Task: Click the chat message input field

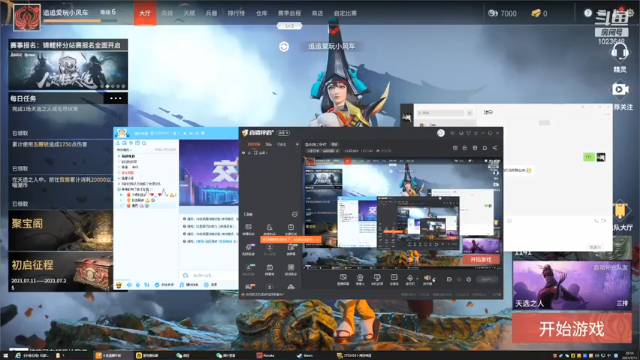Action: click(208, 276)
